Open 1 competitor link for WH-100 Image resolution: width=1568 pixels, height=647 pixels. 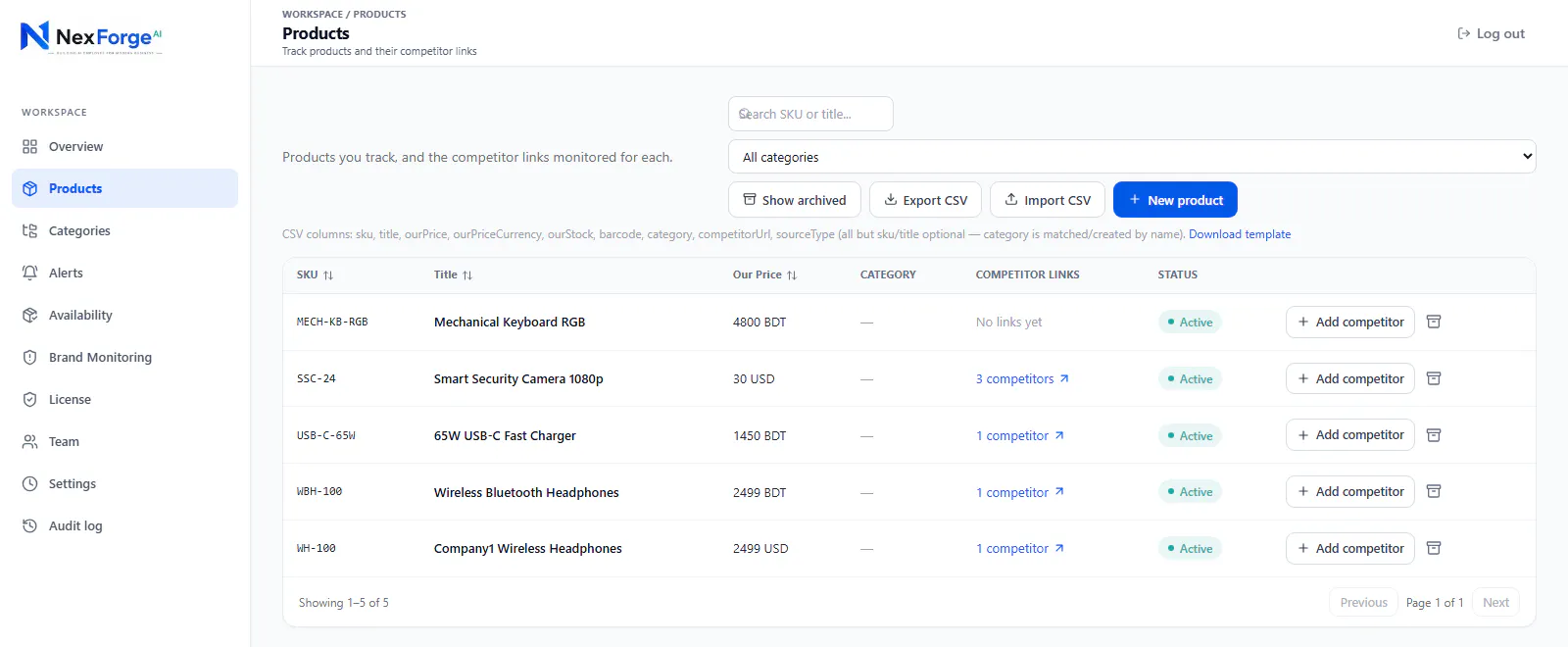point(1020,548)
